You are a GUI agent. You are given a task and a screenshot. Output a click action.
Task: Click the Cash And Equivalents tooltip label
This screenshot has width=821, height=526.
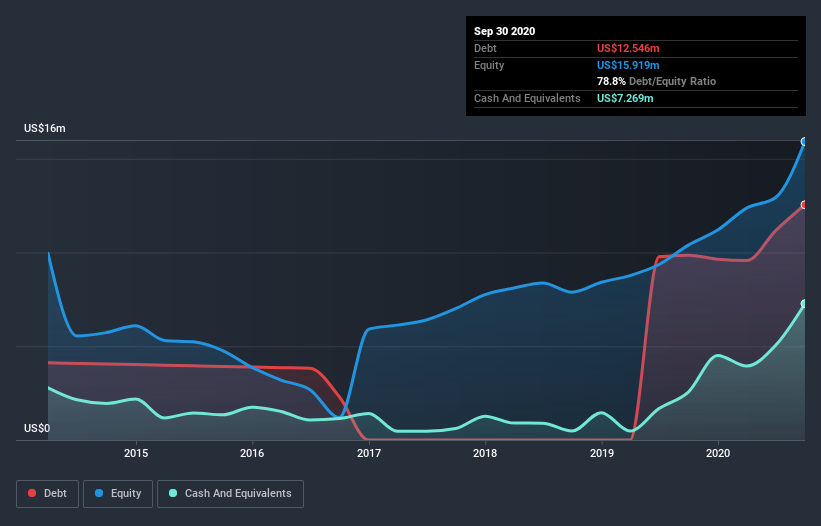[527, 98]
